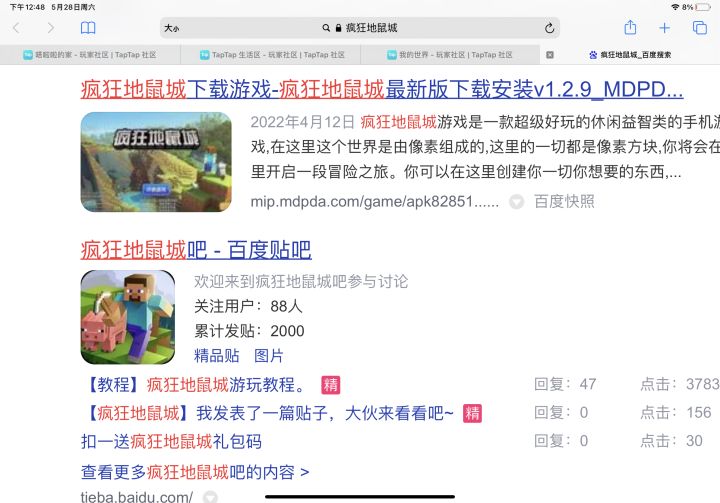Tap the 累计发贴：2000 text
The width and height of the screenshot is (720, 503).
pos(249,331)
